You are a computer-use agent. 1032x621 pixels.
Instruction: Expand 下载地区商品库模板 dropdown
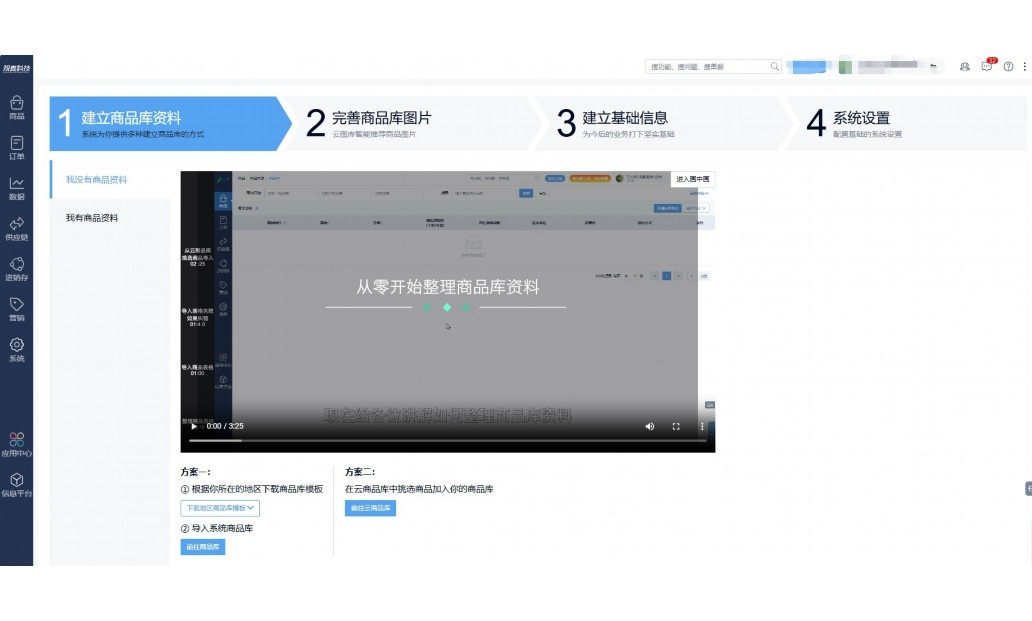click(x=220, y=508)
